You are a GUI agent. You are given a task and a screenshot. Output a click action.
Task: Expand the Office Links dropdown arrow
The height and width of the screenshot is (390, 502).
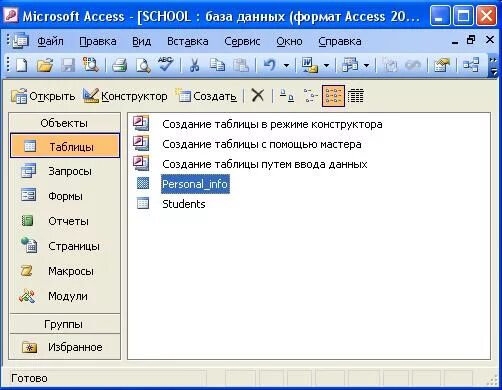[326, 65]
